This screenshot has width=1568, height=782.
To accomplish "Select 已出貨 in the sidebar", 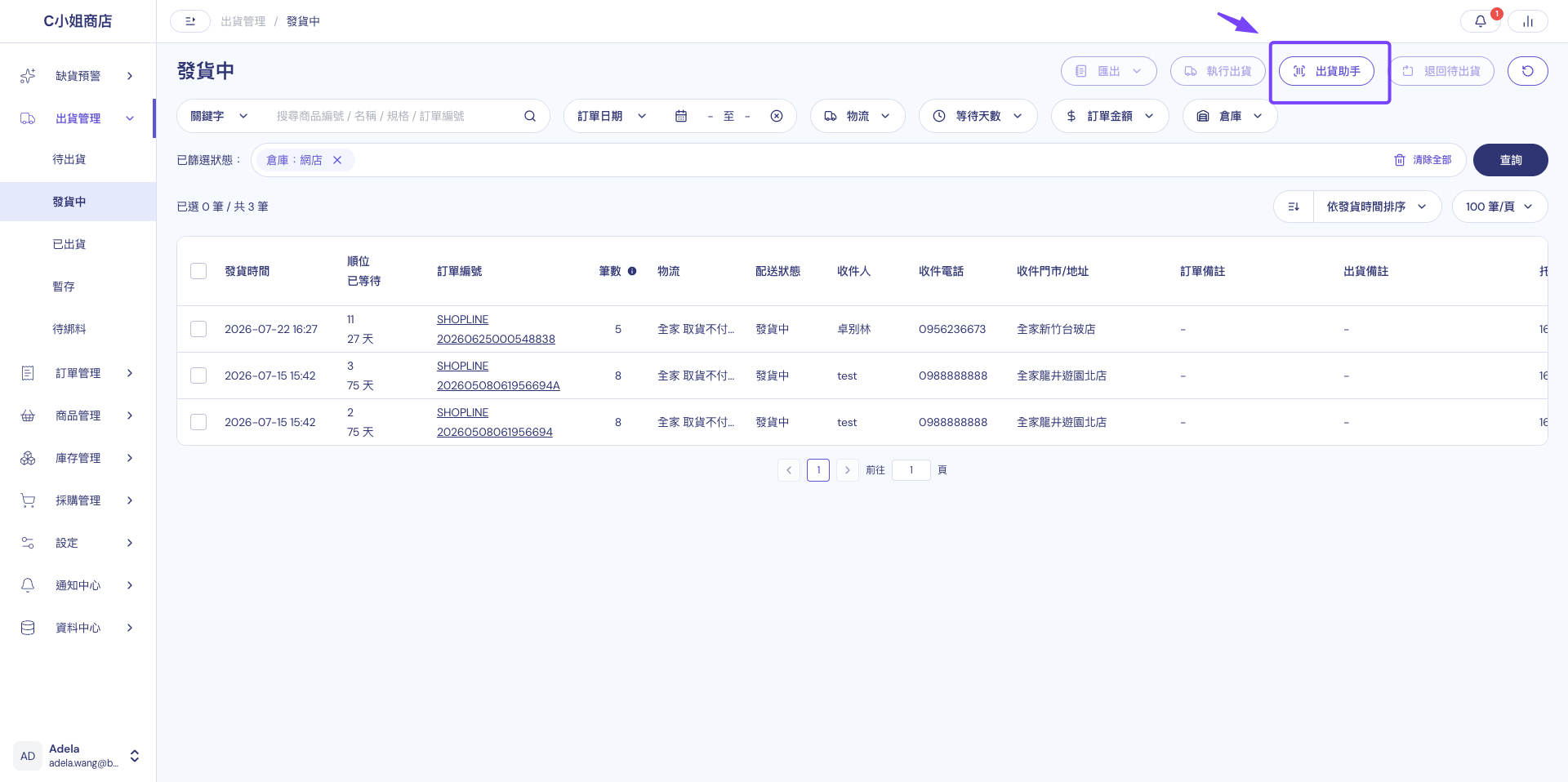I will point(78,244).
